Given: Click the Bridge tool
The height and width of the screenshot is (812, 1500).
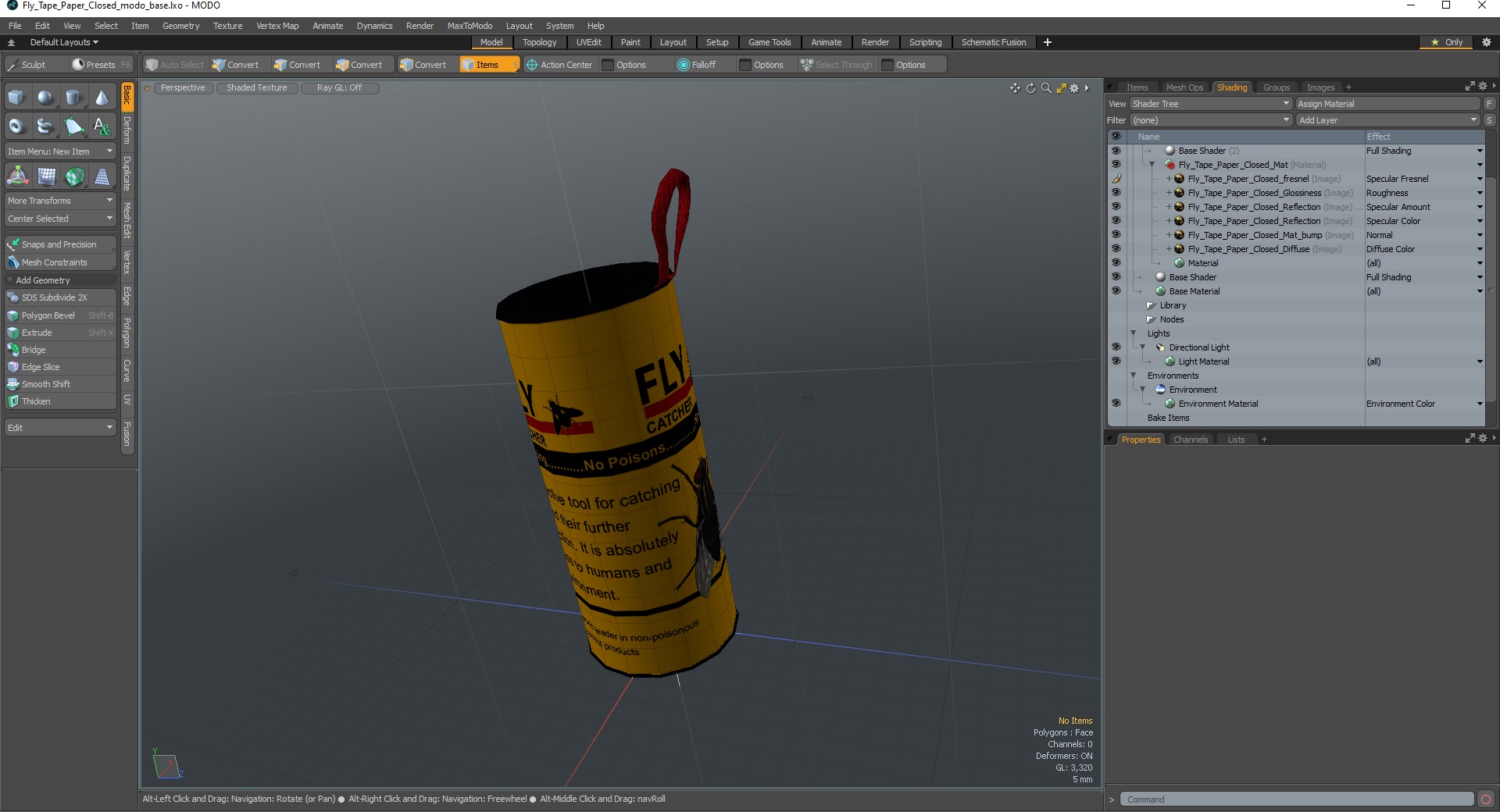Looking at the screenshot, I should click(60, 350).
